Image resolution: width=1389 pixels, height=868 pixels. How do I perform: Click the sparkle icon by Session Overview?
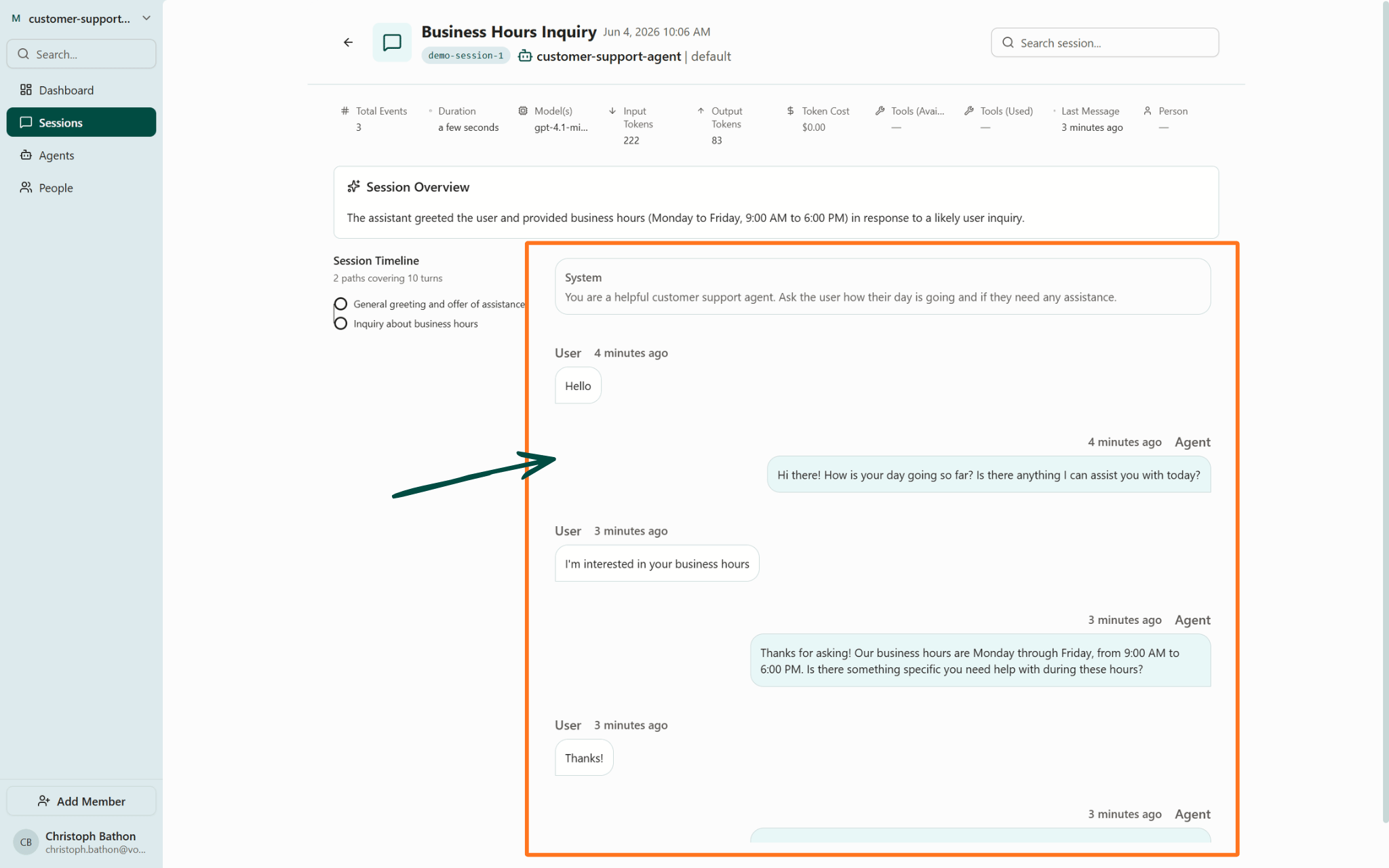[353, 186]
